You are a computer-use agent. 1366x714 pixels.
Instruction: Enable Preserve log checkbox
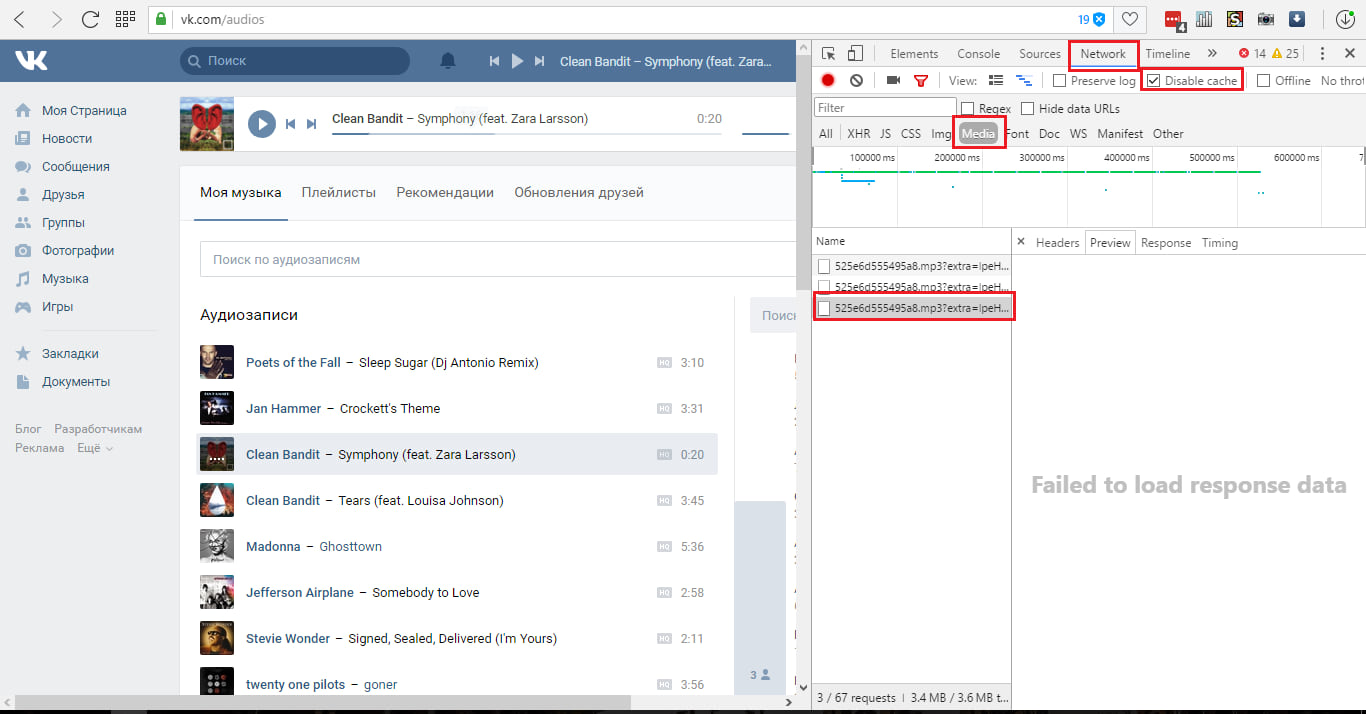[x=1060, y=81]
